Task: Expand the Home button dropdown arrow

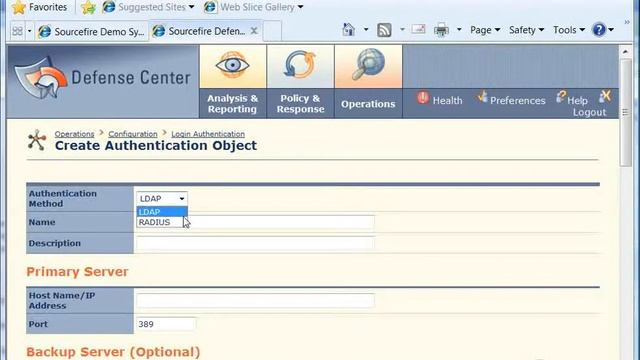Action: [x=366, y=30]
